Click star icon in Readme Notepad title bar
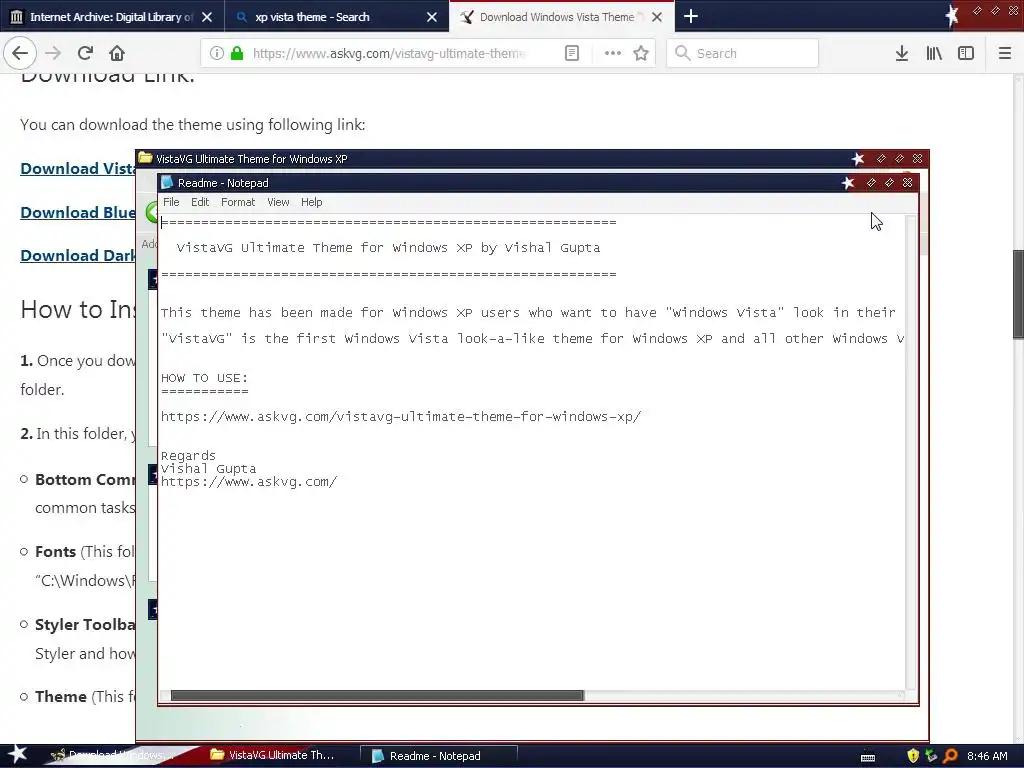Screen dimensions: 1024x768 (x=848, y=183)
